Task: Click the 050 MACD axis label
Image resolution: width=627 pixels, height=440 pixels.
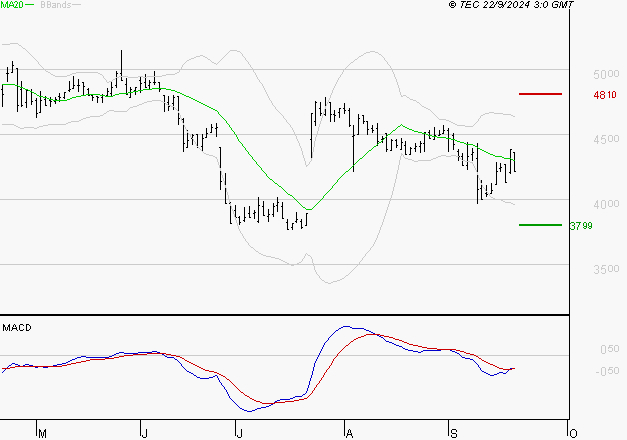Action: click(x=610, y=349)
